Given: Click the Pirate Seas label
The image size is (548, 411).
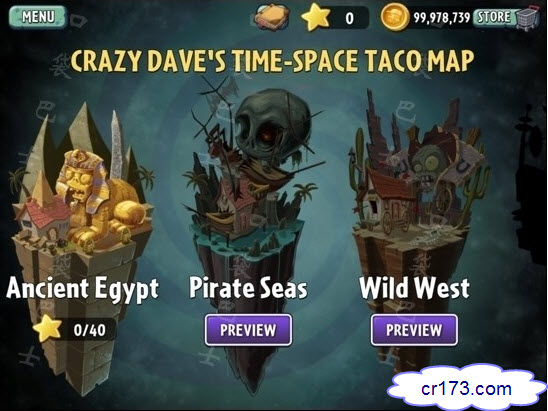Looking at the screenshot, I should [x=248, y=288].
